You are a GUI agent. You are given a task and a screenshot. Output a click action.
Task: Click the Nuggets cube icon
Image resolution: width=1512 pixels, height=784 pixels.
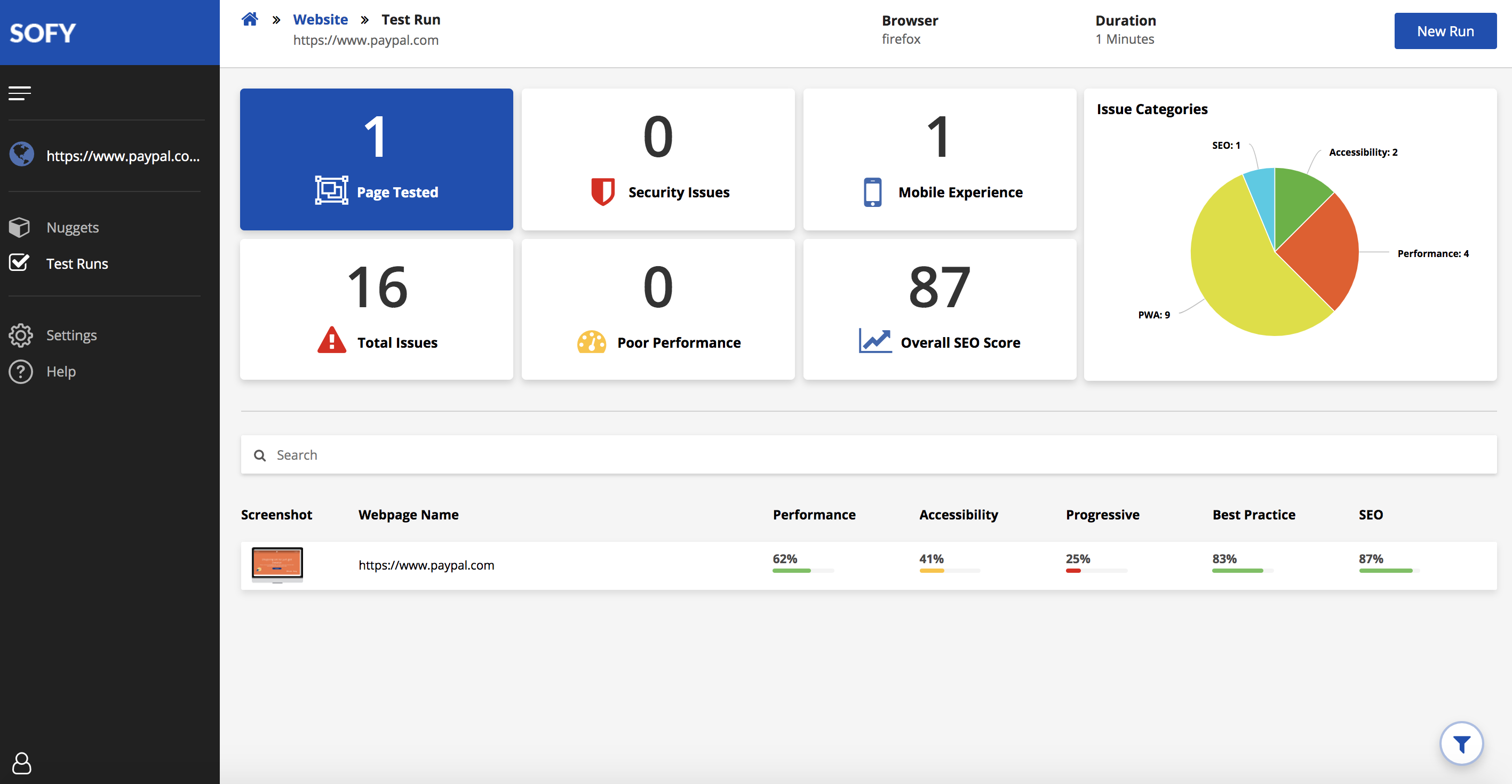coord(20,227)
